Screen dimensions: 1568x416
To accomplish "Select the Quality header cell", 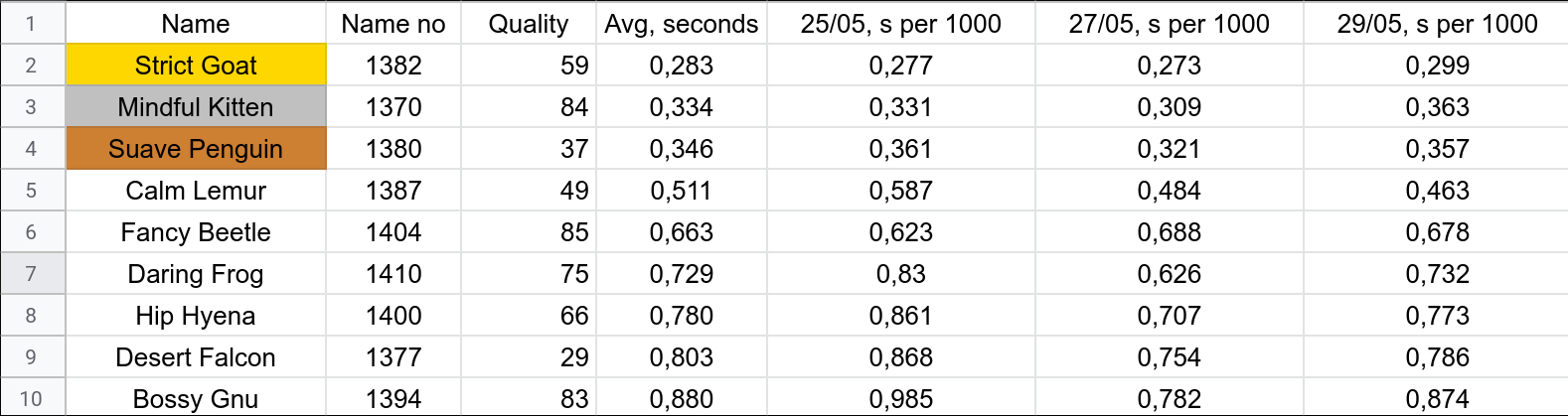I will click(529, 24).
